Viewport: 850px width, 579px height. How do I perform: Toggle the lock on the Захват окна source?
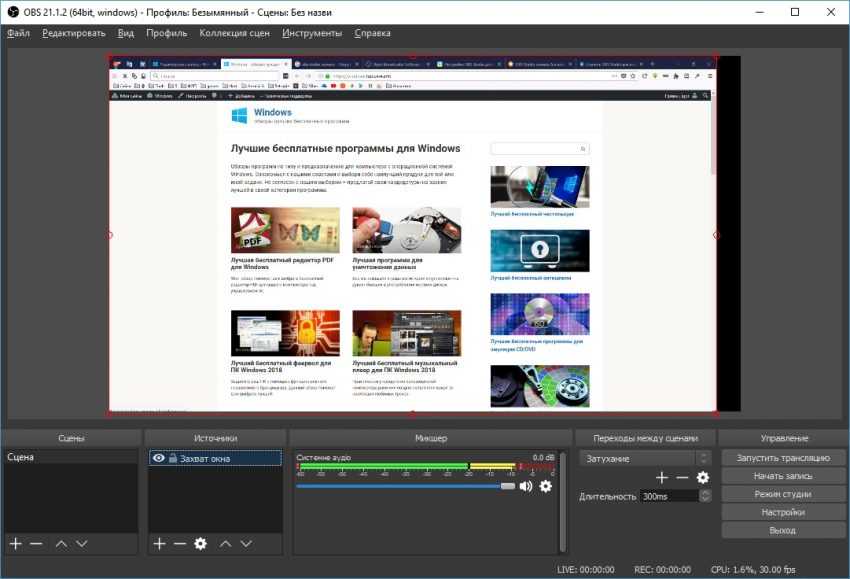[172, 457]
